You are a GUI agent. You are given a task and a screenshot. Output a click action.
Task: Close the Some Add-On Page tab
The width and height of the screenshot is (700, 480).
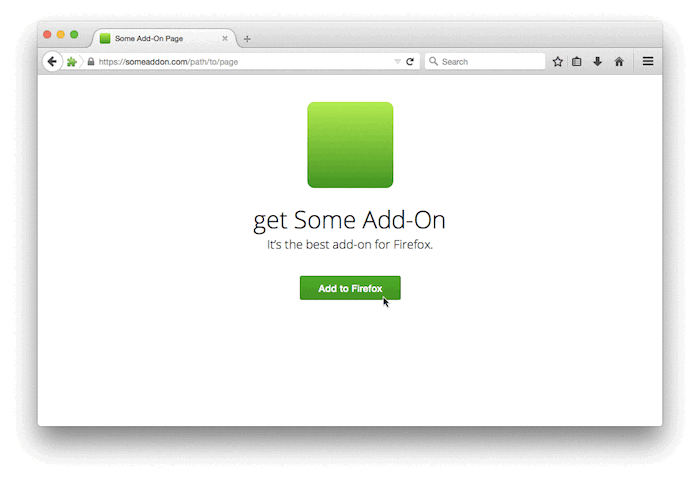coord(225,38)
